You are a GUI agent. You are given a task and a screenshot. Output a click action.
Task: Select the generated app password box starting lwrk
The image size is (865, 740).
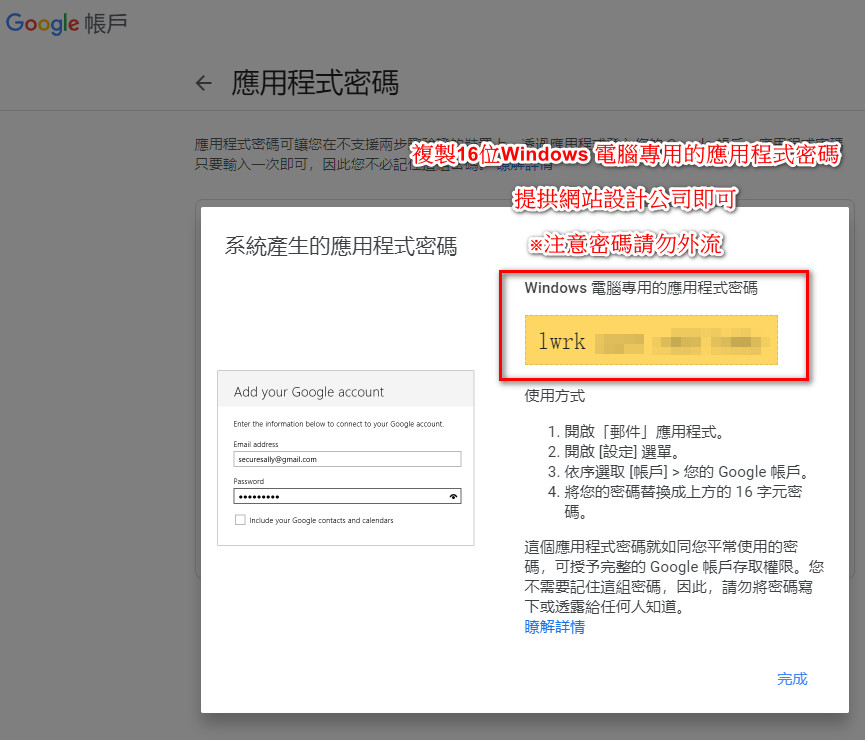point(651,340)
